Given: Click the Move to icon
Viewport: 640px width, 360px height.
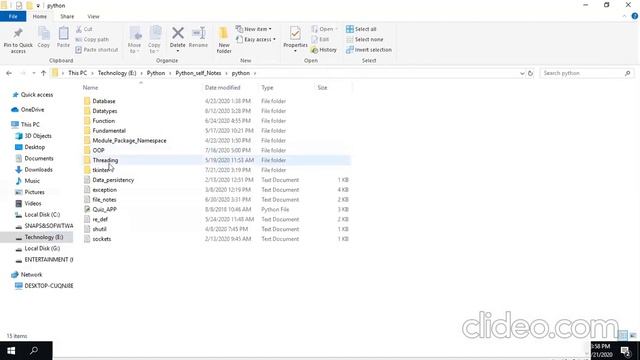Looking at the screenshot, I should pyautogui.click(x=135, y=33).
